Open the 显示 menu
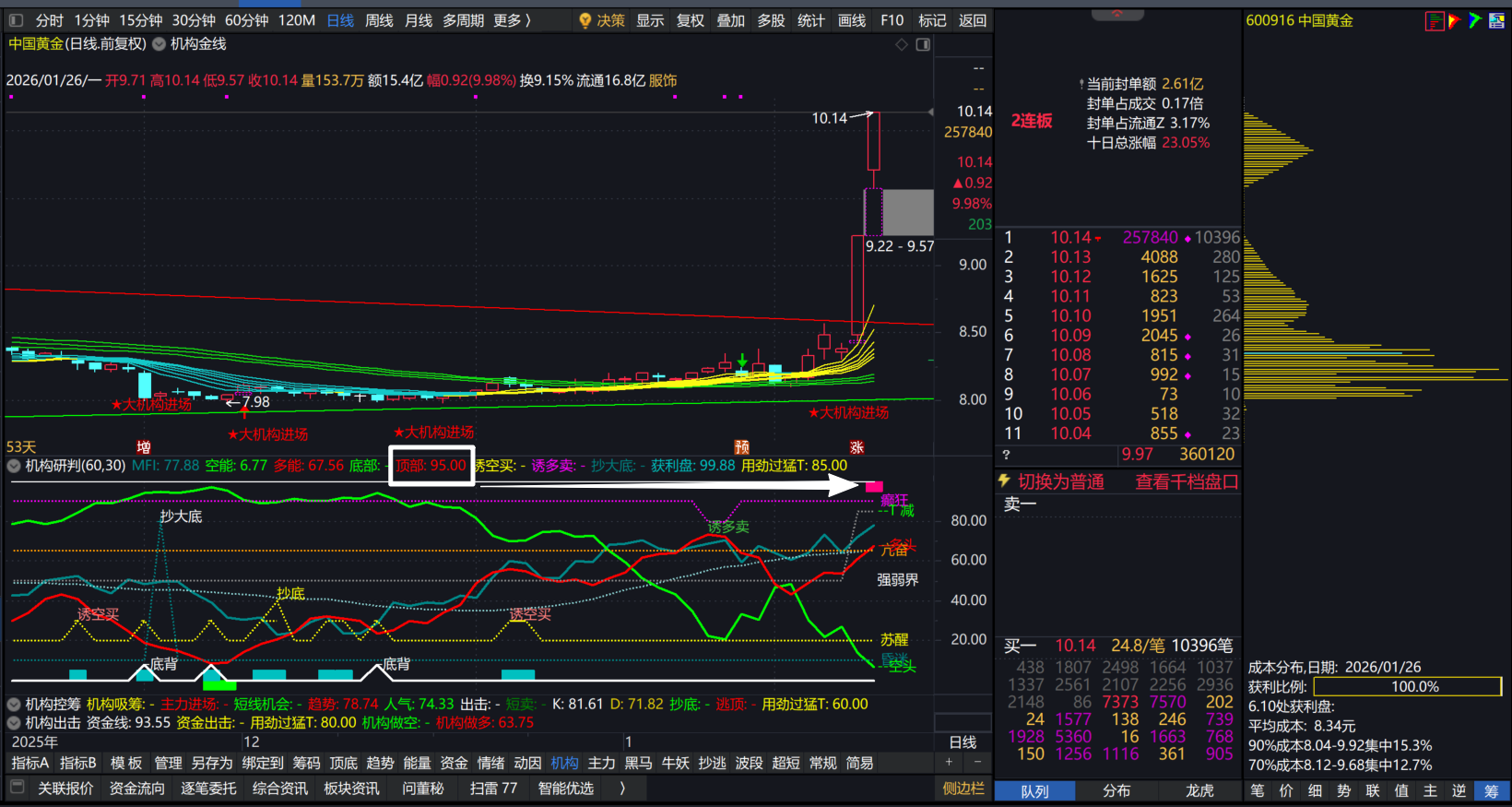 (x=650, y=20)
